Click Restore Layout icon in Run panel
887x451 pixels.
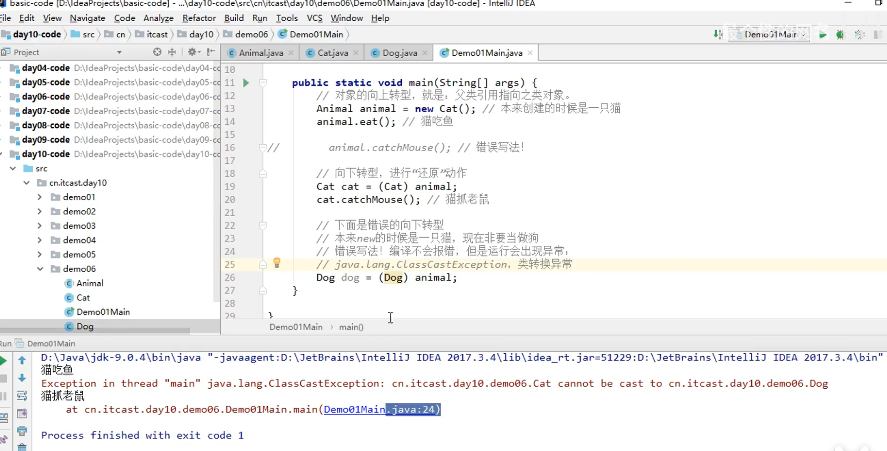pos(3,418)
